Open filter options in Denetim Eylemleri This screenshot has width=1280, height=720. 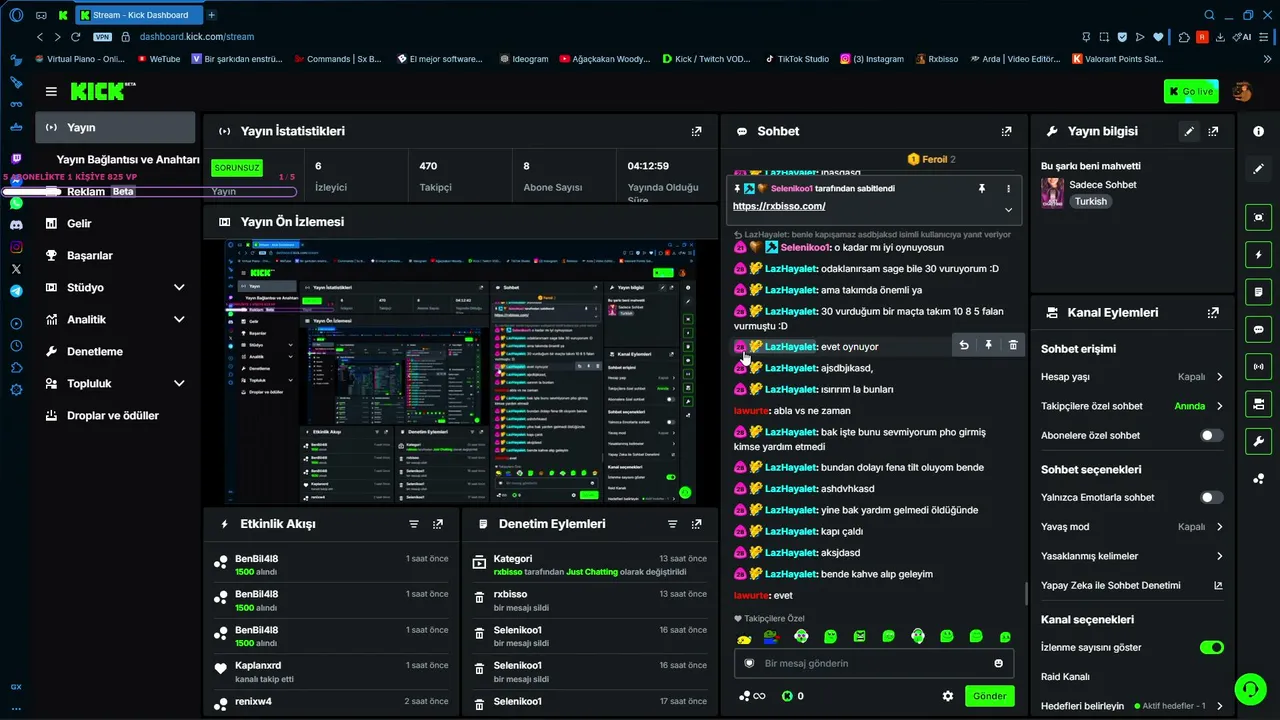tap(673, 524)
